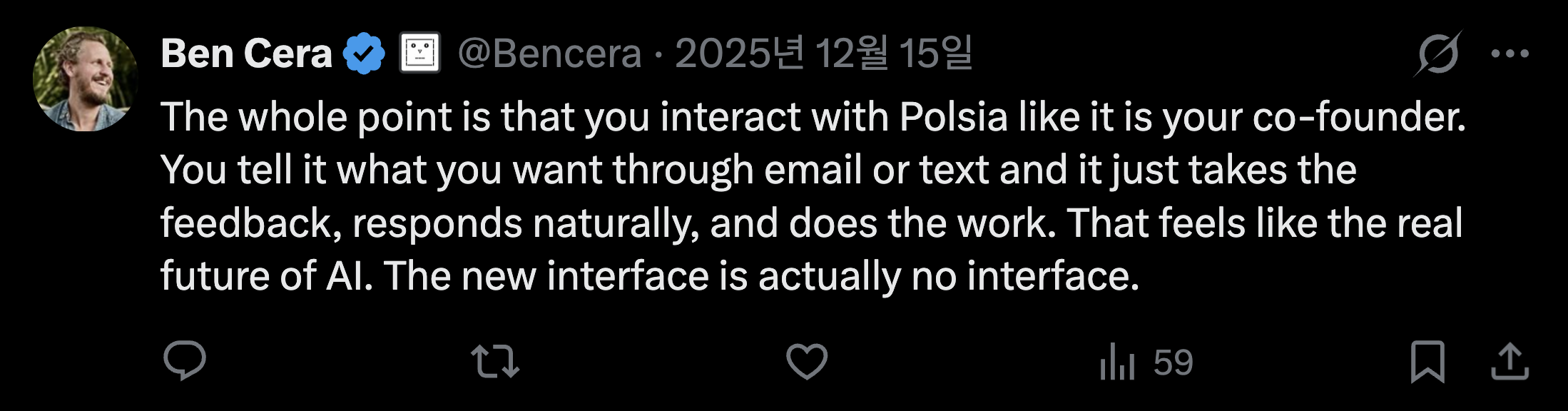1568x411 pixels.
Task: Visit the @Bencera handle link
Action: (x=549, y=54)
